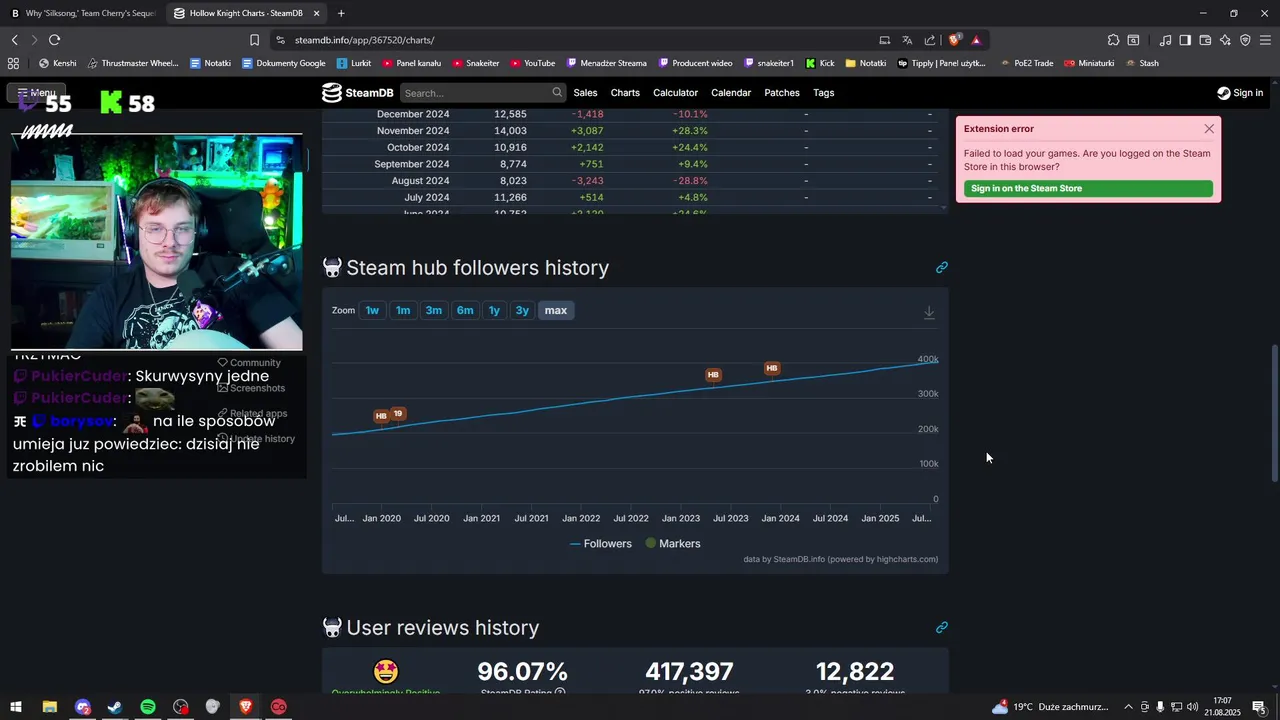Screen dimensions: 1280x720
Task: Toggle the Markers series in chart legend
Action: coord(672,544)
